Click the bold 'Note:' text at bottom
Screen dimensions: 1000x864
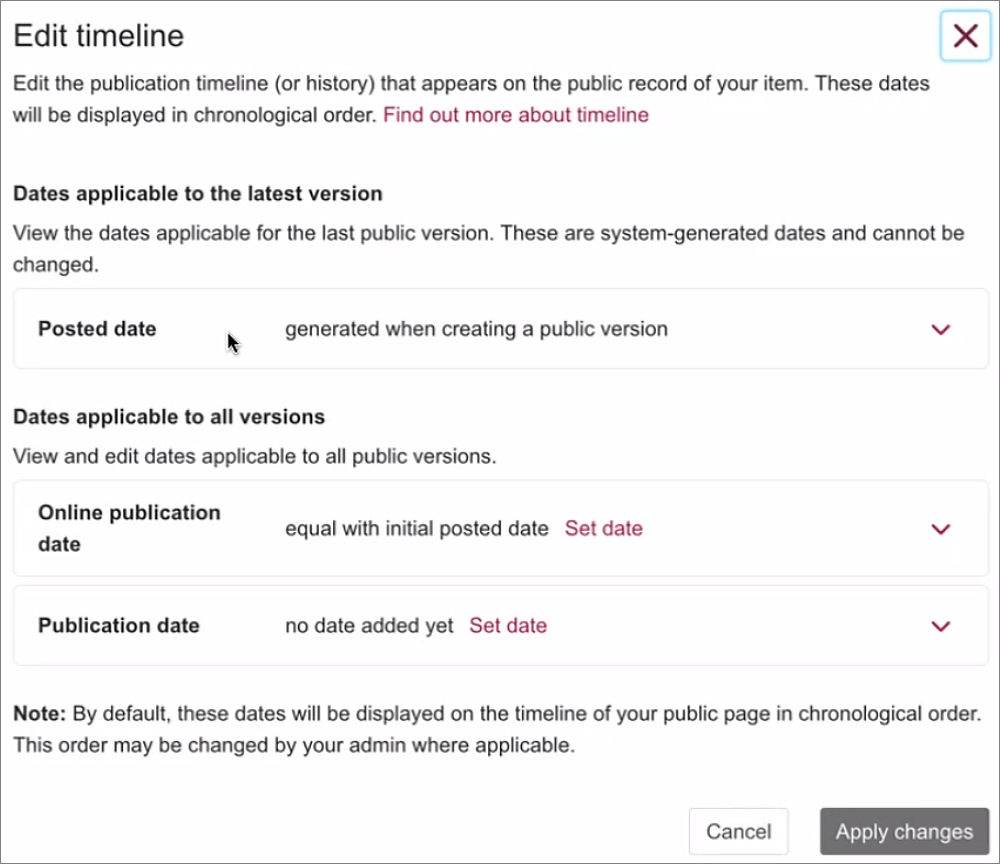click(x=39, y=715)
